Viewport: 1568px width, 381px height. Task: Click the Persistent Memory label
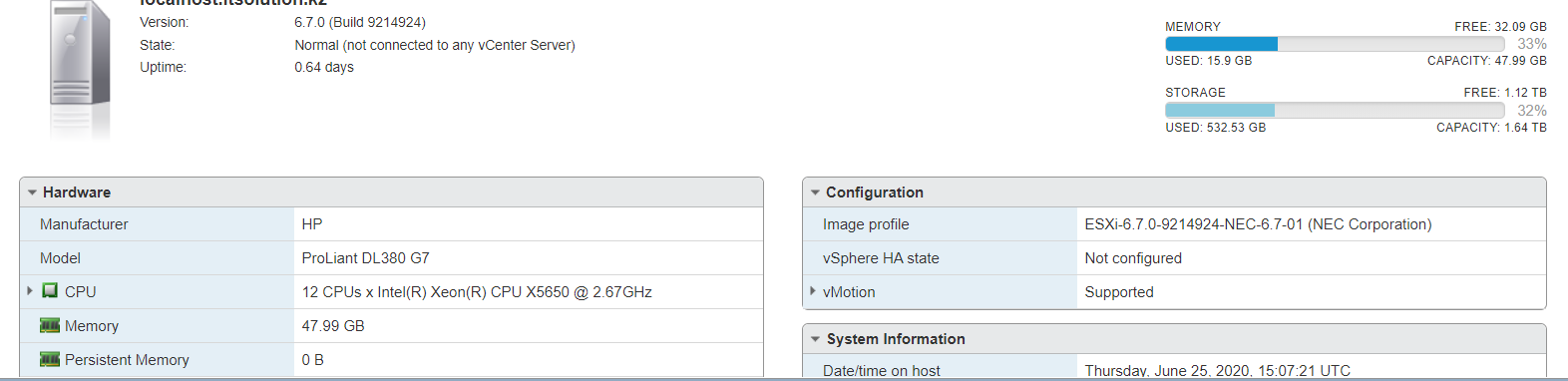[127, 360]
